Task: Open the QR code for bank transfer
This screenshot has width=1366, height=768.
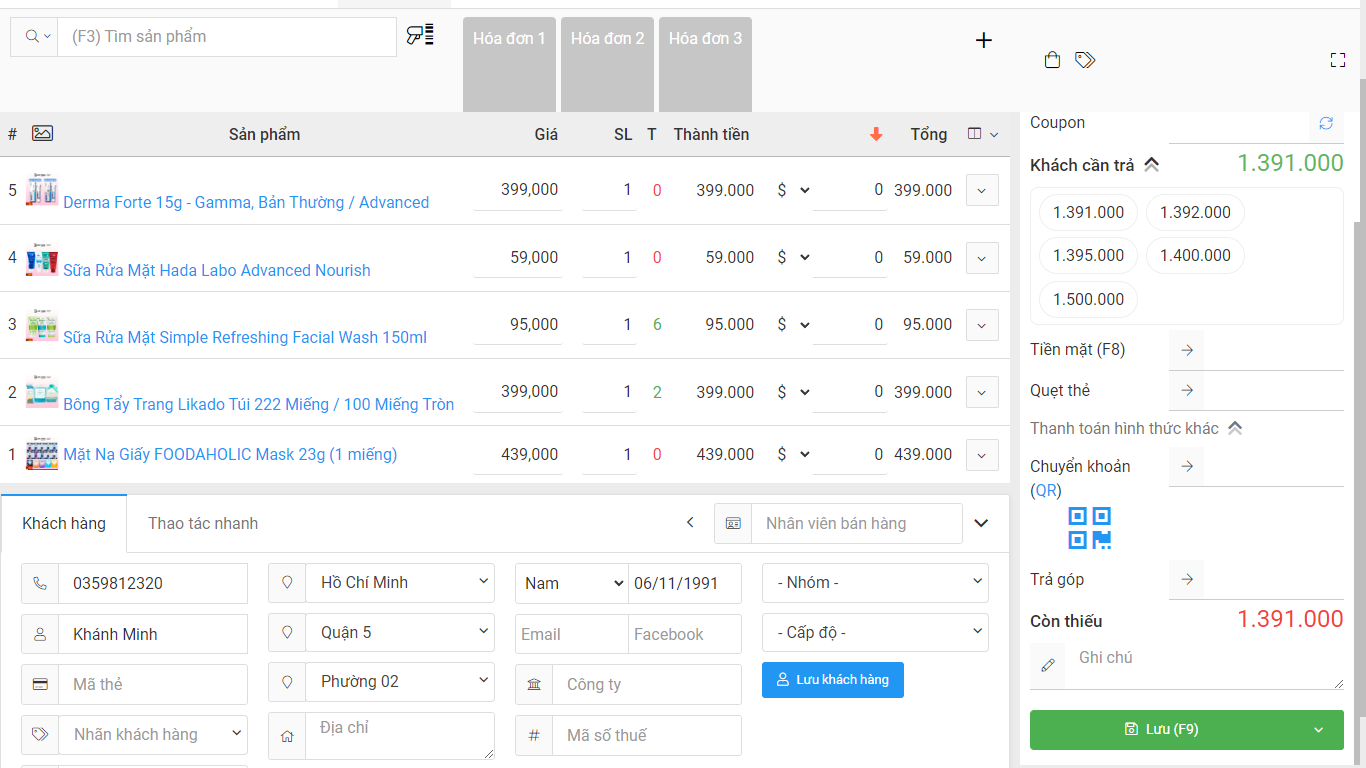Action: coord(1089,528)
